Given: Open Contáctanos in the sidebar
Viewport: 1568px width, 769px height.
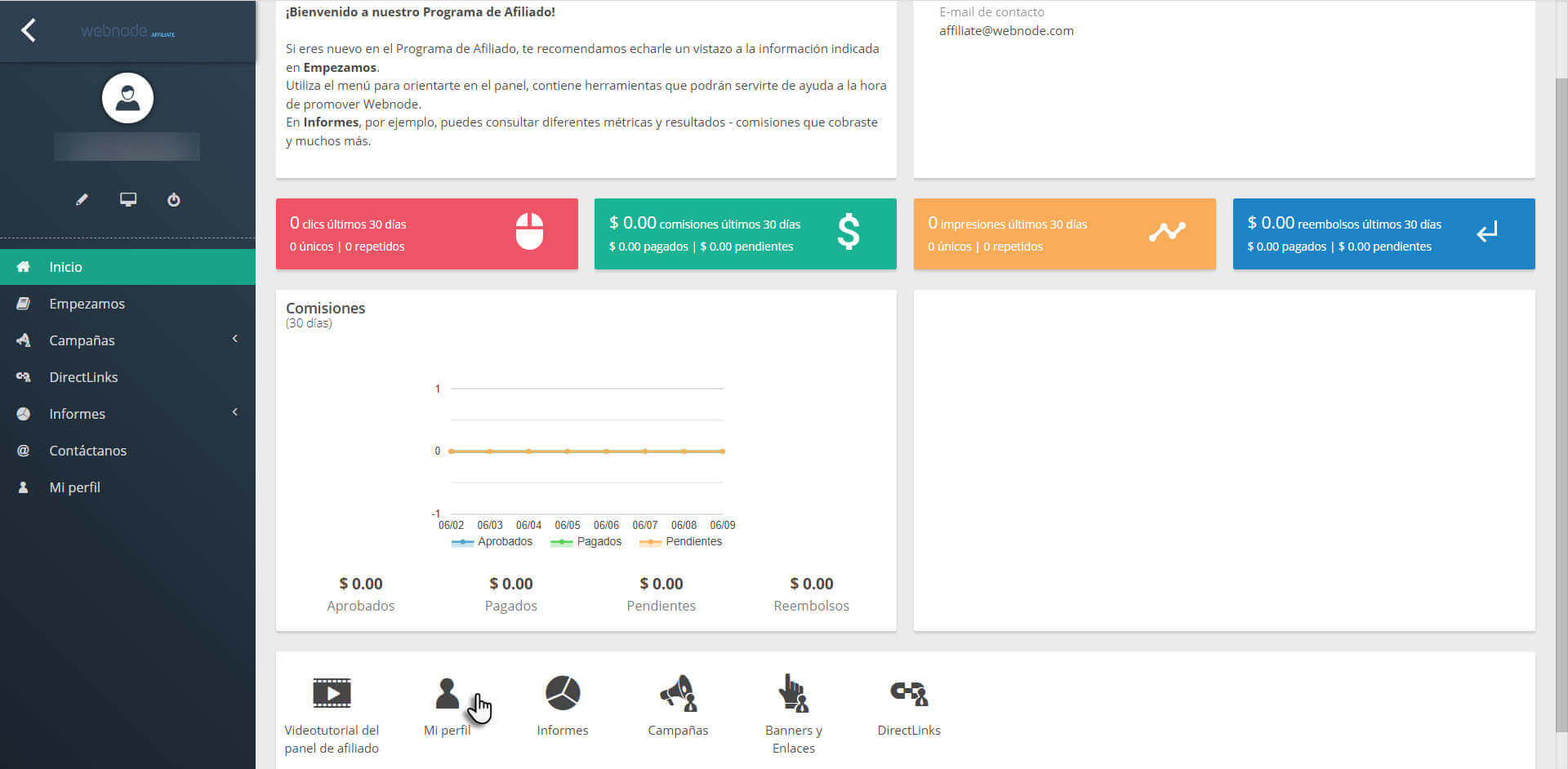Looking at the screenshot, I should point(87,451).
